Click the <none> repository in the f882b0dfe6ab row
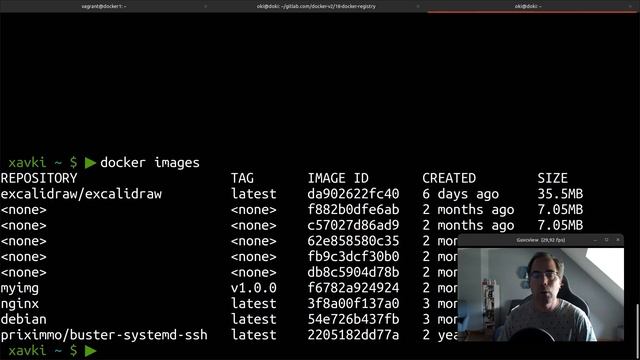The image size is (640, 360). click(x=23, y=210)
